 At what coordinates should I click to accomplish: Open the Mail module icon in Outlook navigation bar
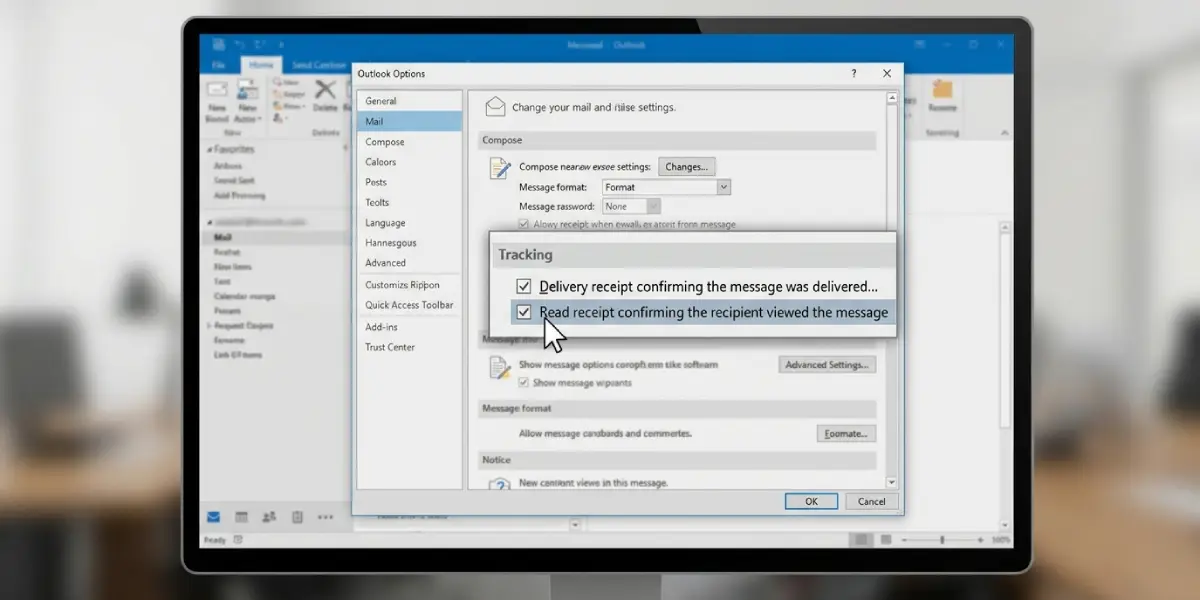(x=213, y=517)
